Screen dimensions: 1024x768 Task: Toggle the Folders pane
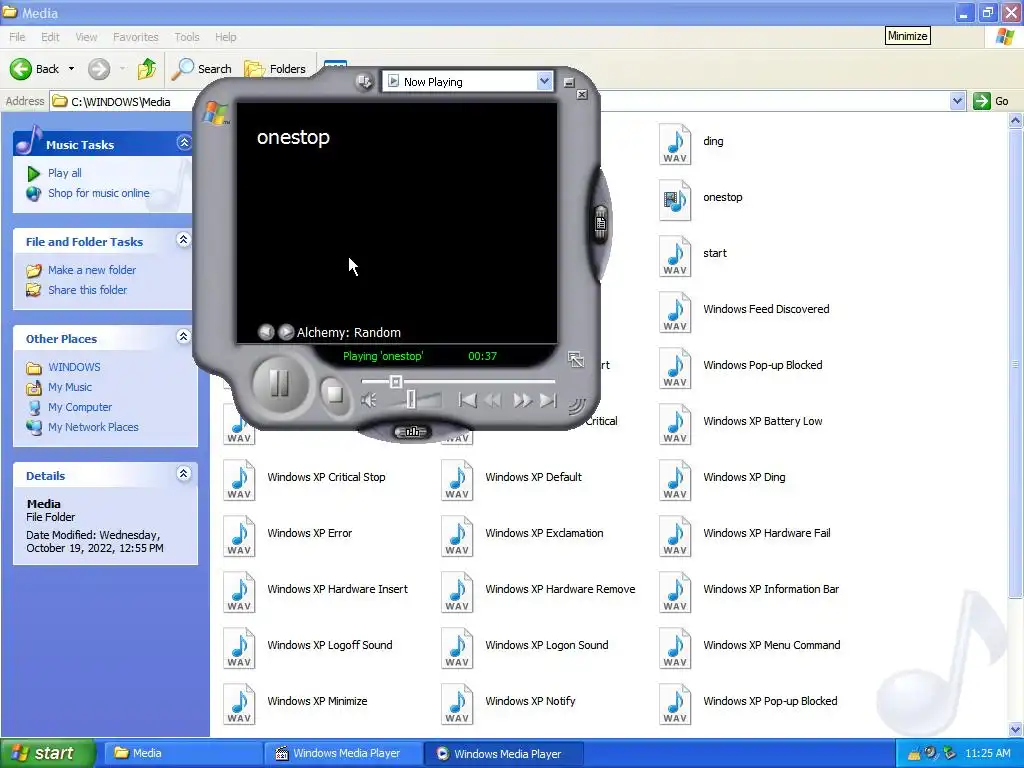[275, 69]
